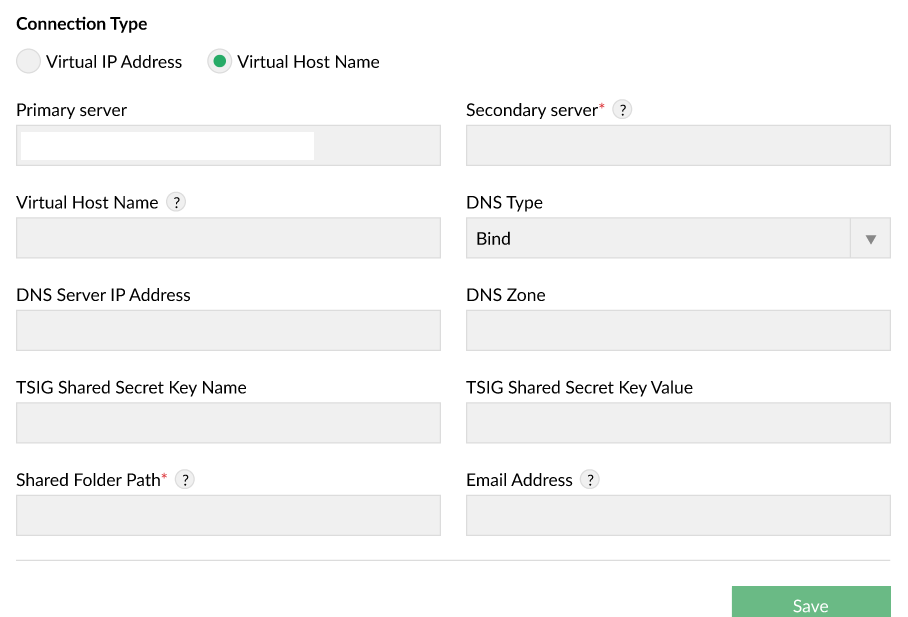Image resolution: width=908 pixels, height=617 pixels.
Task: Click help icon beside Email Address label
Action: (x=590, y=480)
